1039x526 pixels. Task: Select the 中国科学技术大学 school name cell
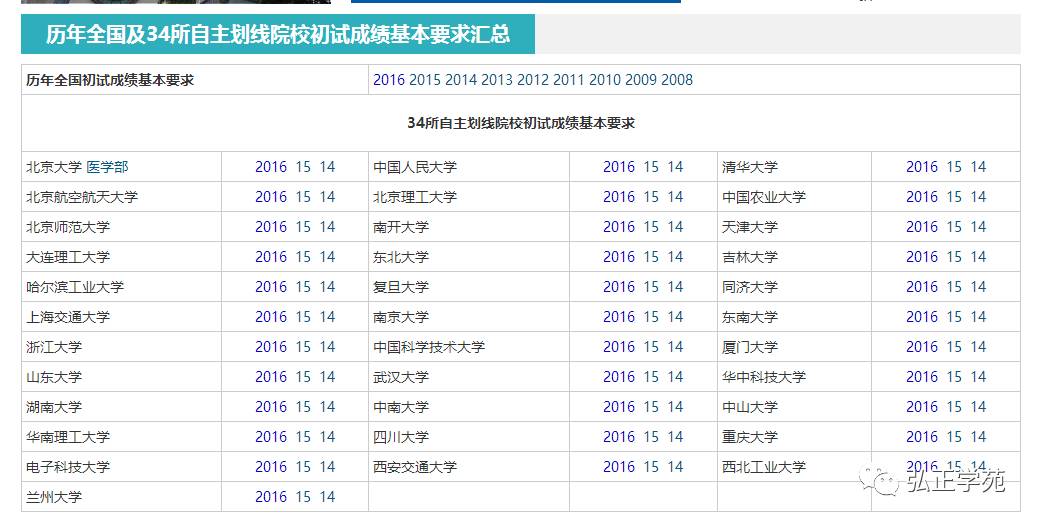[x=468, y=346]
